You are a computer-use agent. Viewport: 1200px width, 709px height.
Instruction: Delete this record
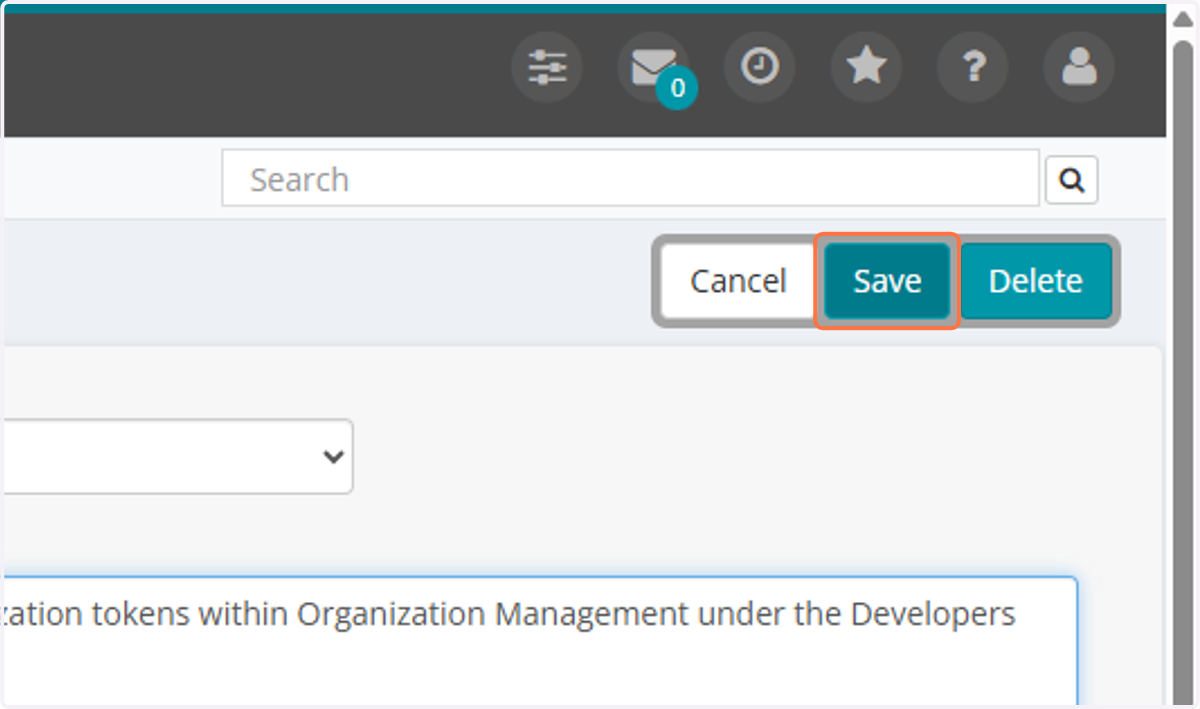point(1035,281)
